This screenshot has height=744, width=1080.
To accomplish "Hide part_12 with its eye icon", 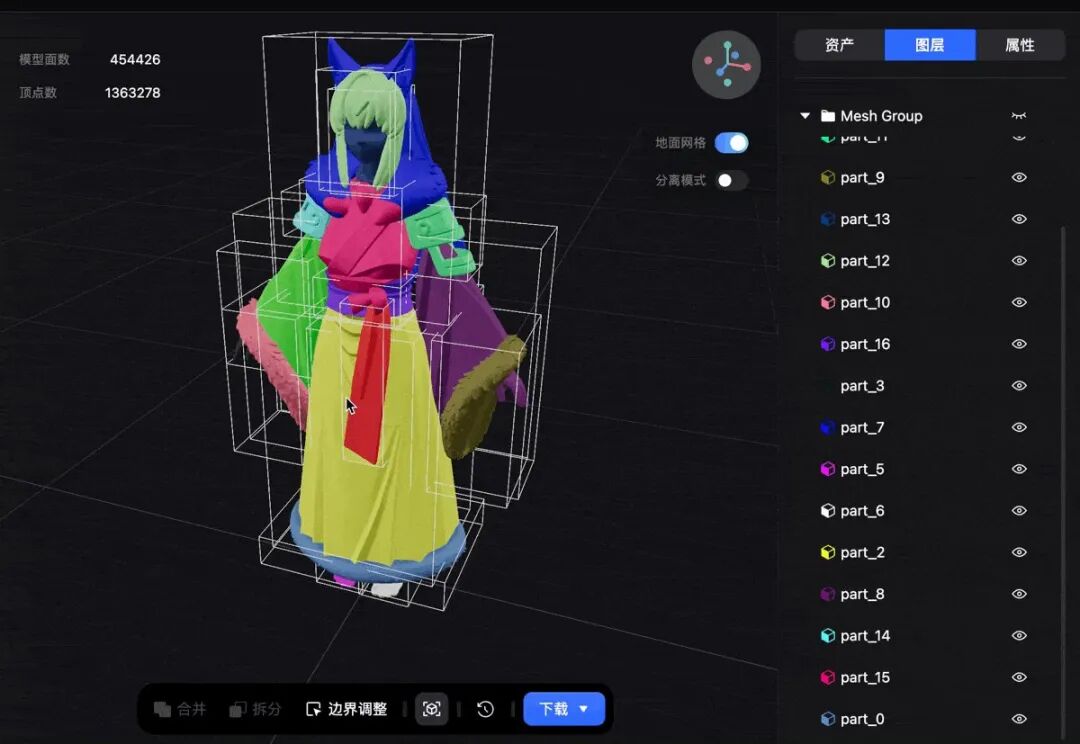I will [x=1019, y=261].
